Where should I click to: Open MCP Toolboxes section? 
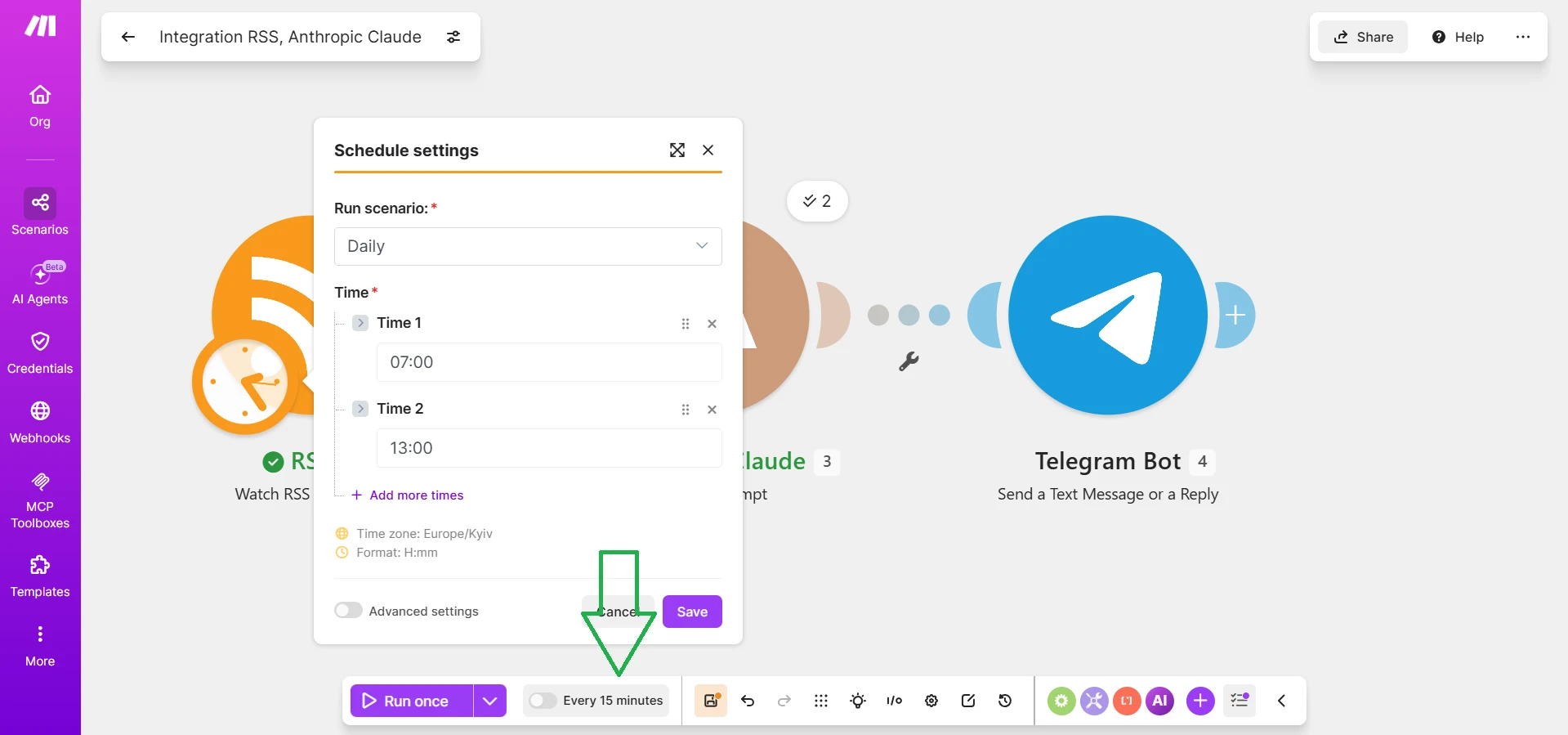pos(40,500)
